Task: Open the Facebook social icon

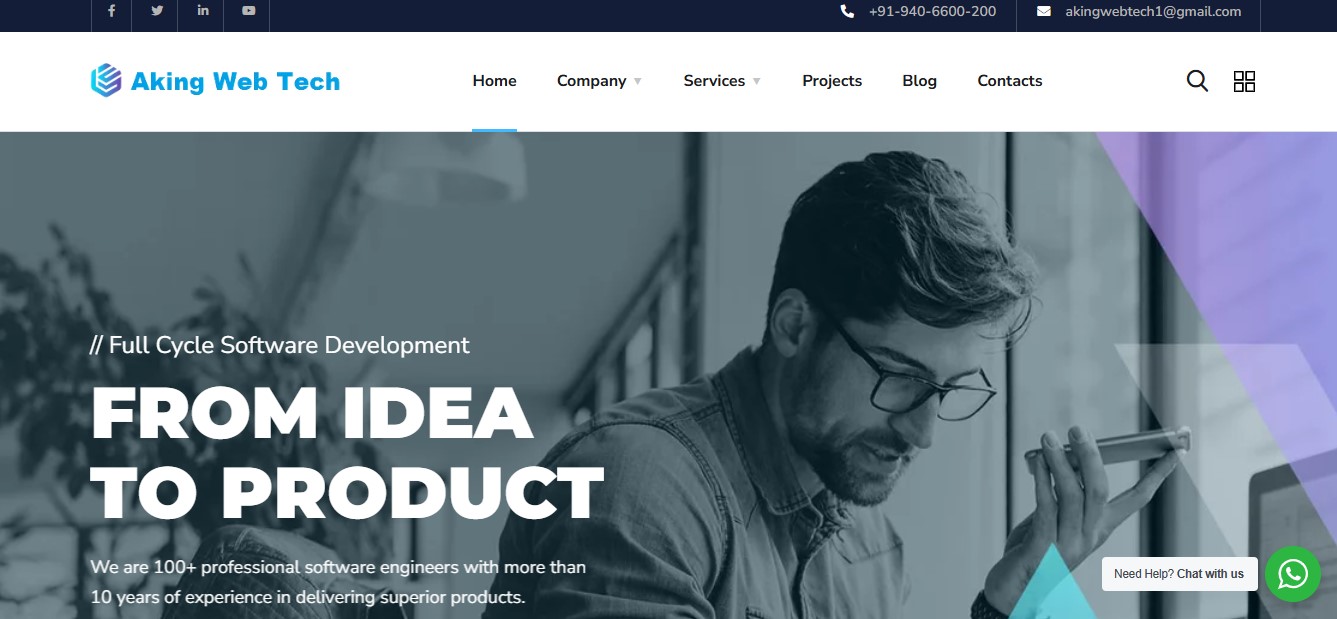Action: (x=112, y=11)
